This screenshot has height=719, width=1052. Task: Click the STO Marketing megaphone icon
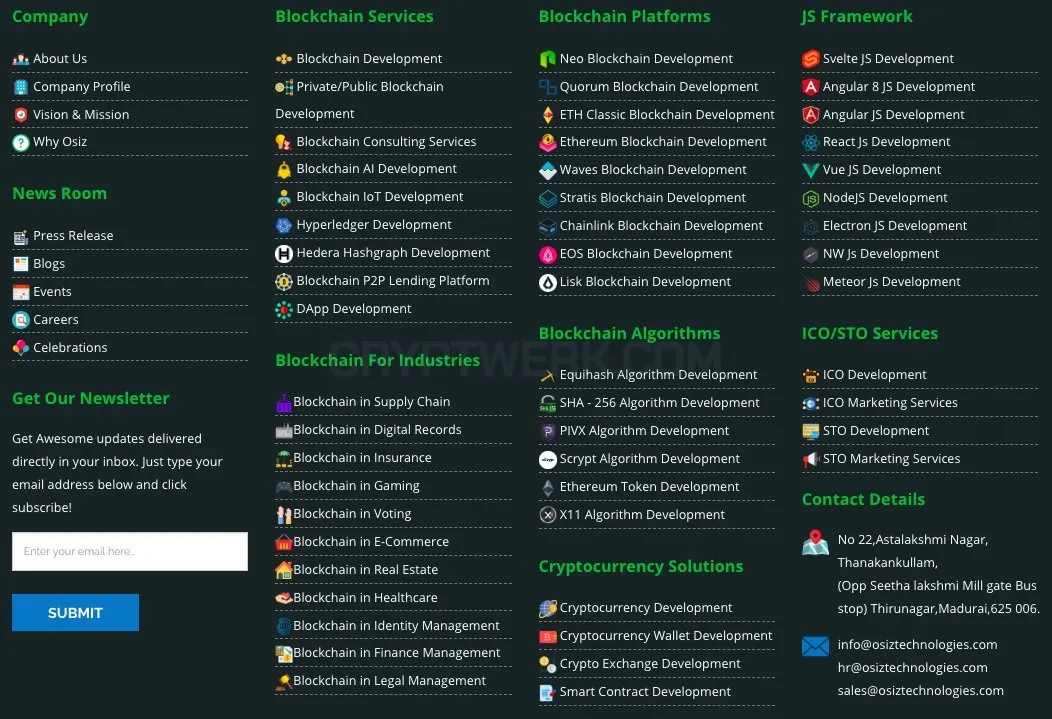[x=810, y=459]
